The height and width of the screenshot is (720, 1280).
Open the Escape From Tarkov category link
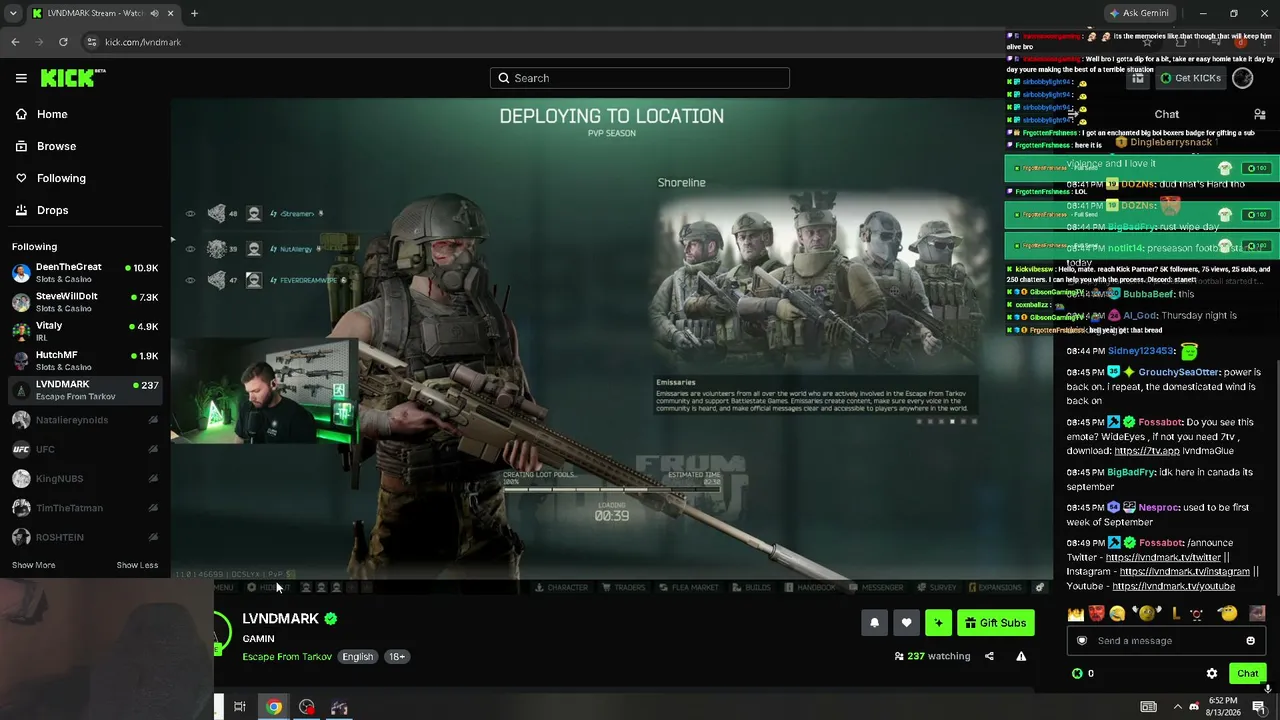(x=287, y=657)
